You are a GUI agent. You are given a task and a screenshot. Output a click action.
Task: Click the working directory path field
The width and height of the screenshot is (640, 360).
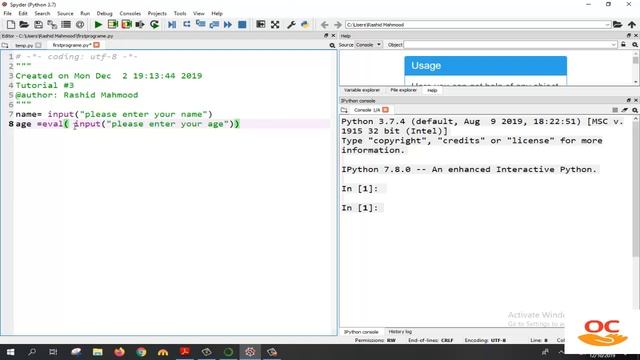pos(475,25)
